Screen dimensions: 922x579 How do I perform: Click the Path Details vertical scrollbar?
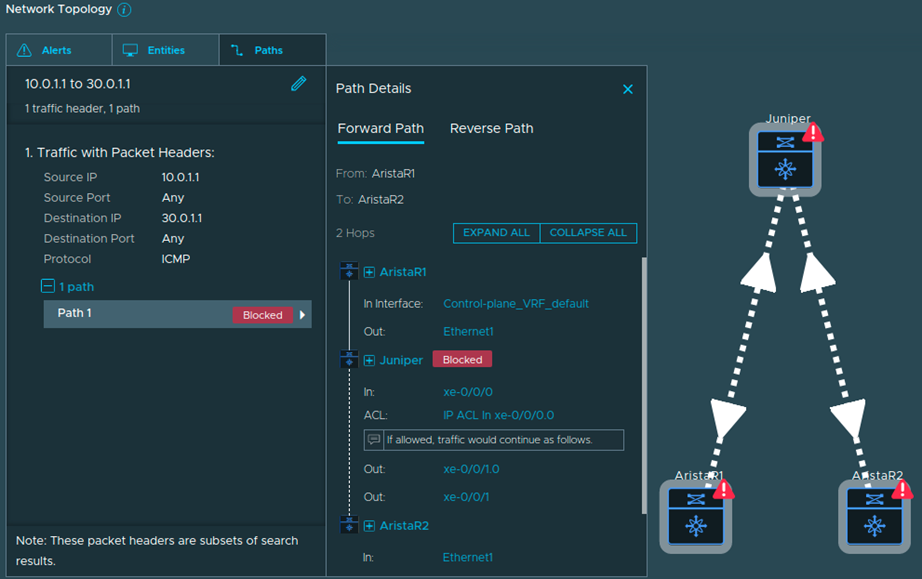coord(644,385)
